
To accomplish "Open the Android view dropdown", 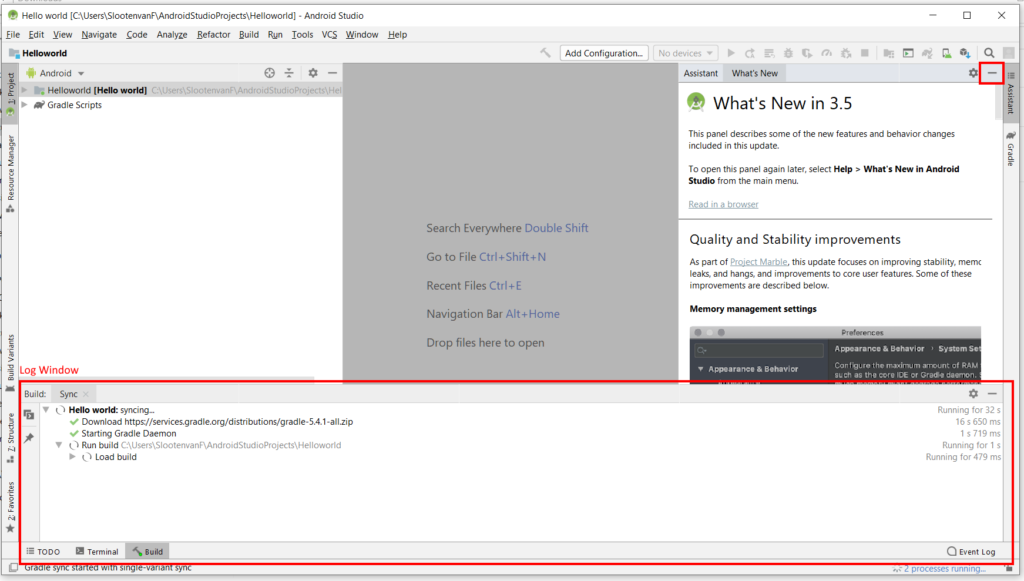I will point(56,73).
